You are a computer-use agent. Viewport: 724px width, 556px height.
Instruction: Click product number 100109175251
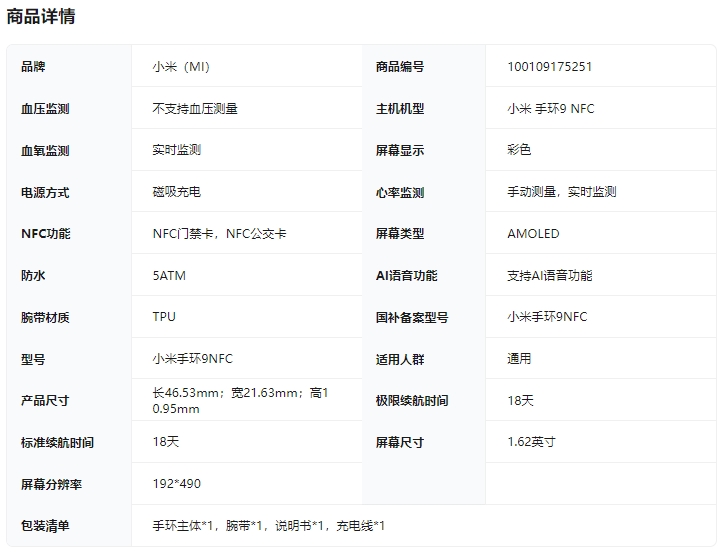549,67
